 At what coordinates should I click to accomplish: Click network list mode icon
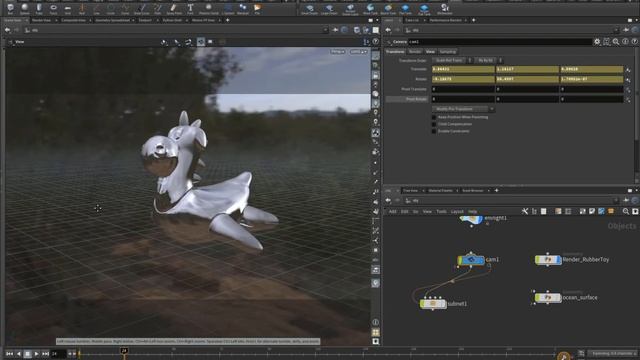[x=544, y=211]
